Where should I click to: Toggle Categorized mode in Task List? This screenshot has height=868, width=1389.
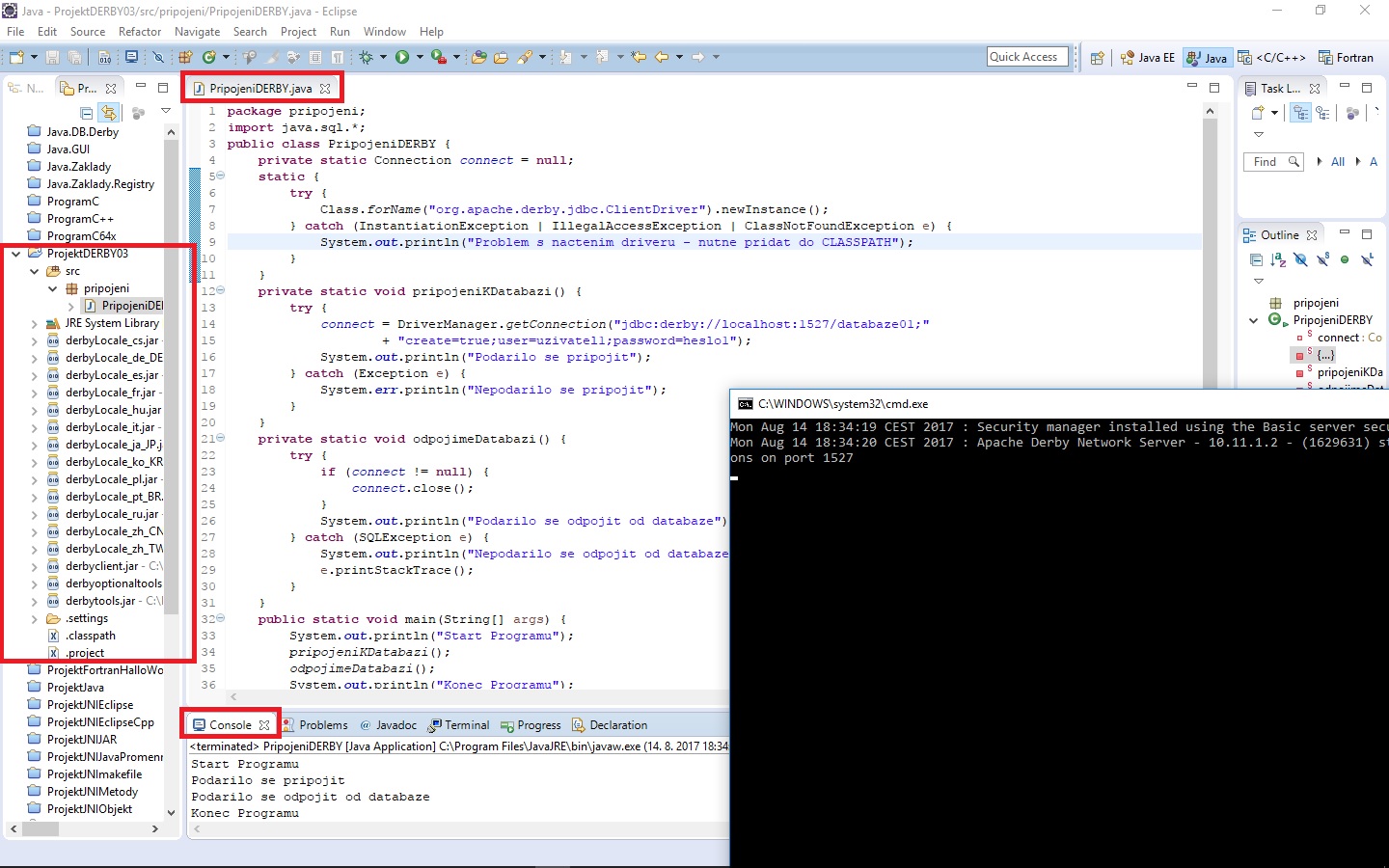point(1301,113)
